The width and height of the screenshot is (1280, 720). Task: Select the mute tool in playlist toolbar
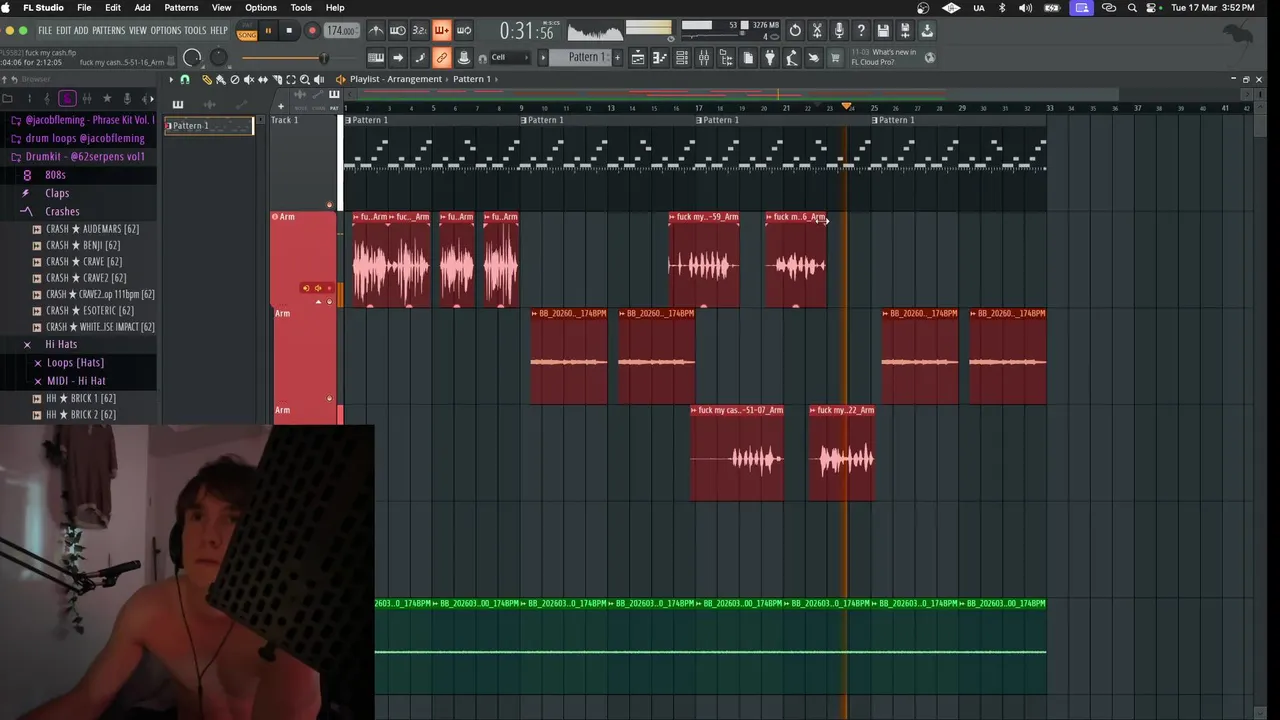(249, 79)
